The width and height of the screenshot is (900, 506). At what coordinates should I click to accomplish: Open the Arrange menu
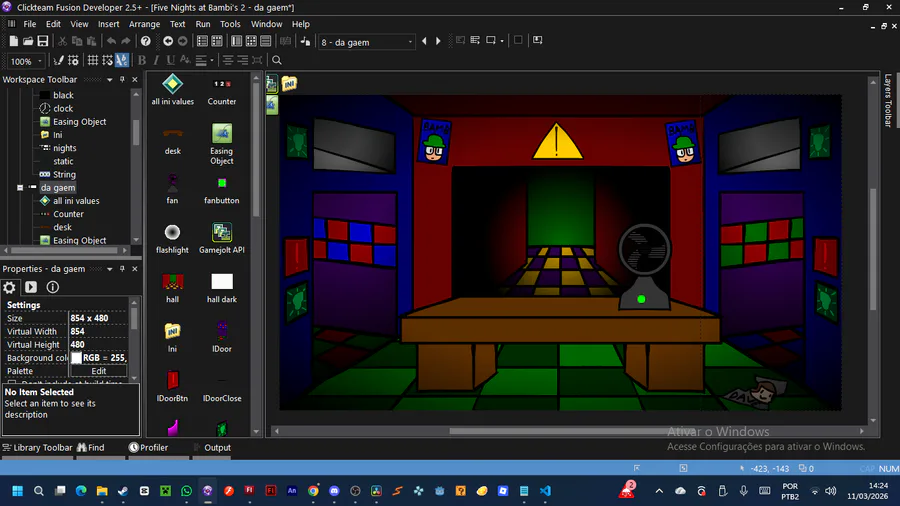144,24
